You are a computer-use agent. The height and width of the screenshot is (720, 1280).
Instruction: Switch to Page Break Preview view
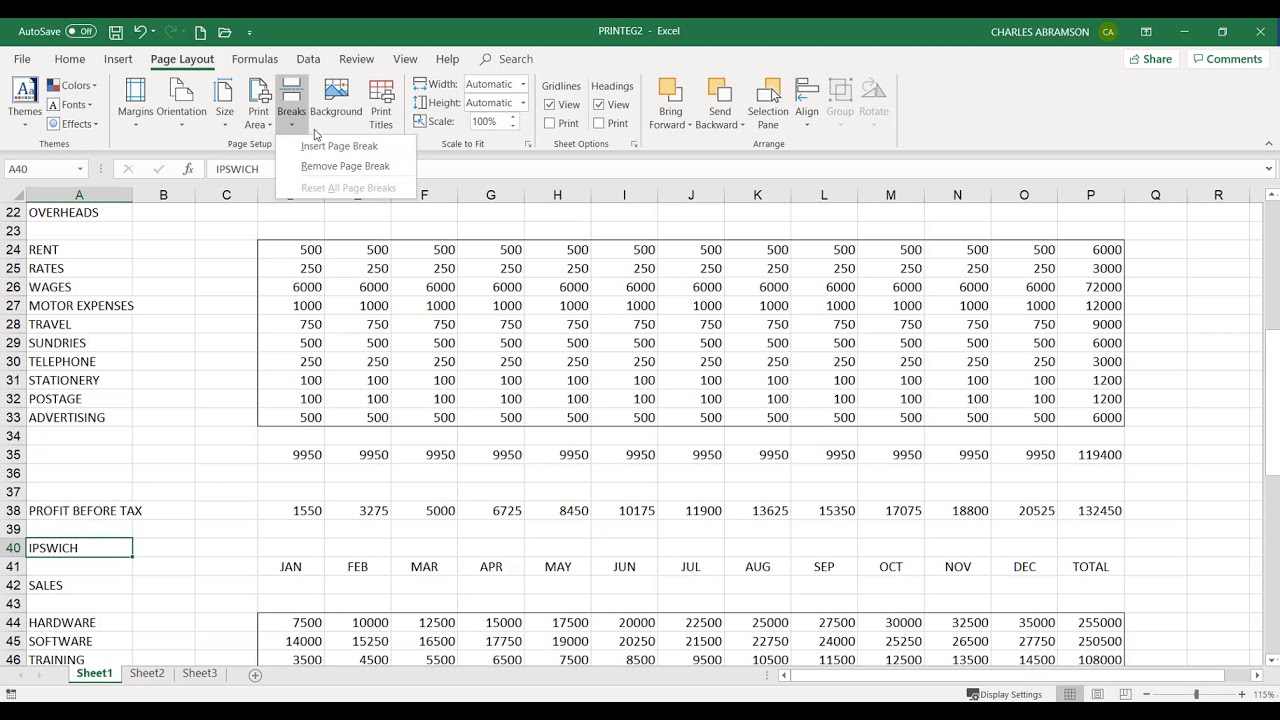click(1125, 694)
